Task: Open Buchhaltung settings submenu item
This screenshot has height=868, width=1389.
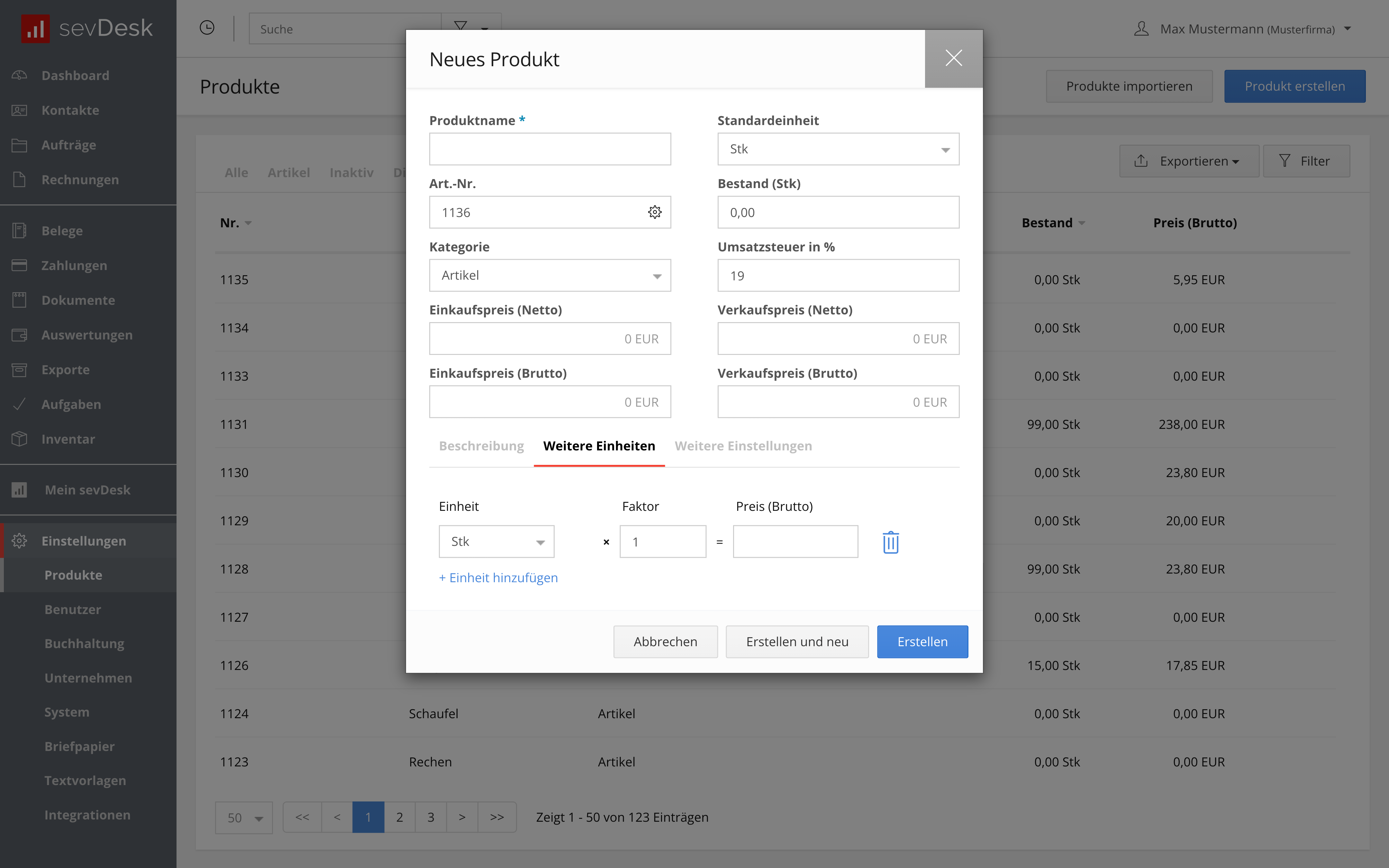Action: (84, 644)
